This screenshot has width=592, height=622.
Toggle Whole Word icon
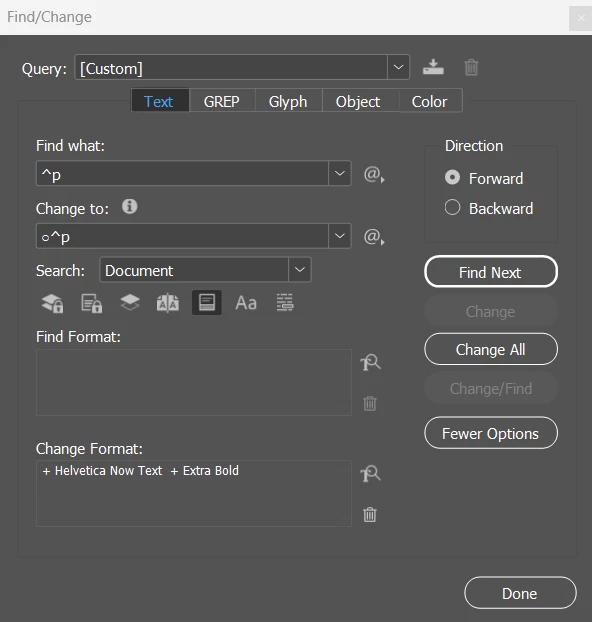[x=285, y=303]
